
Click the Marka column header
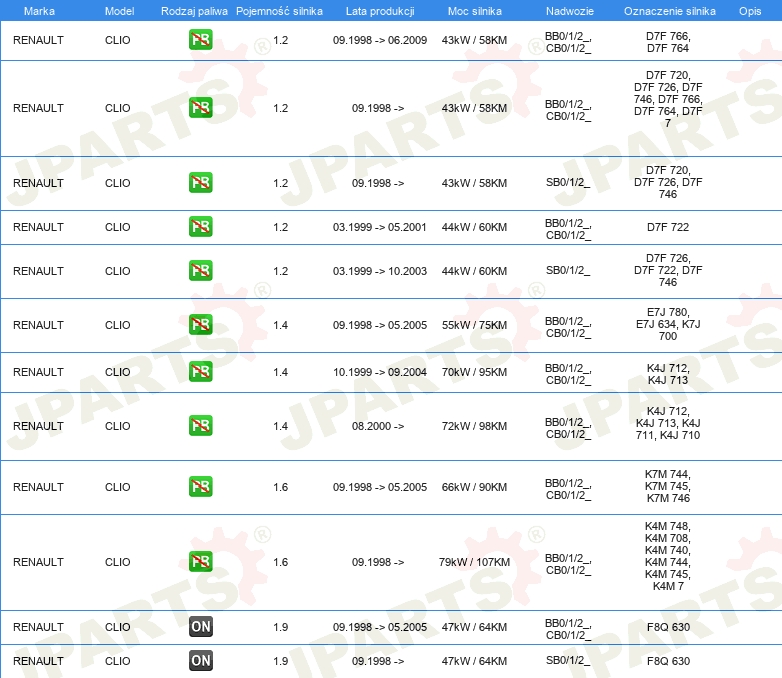click(38, 11)
